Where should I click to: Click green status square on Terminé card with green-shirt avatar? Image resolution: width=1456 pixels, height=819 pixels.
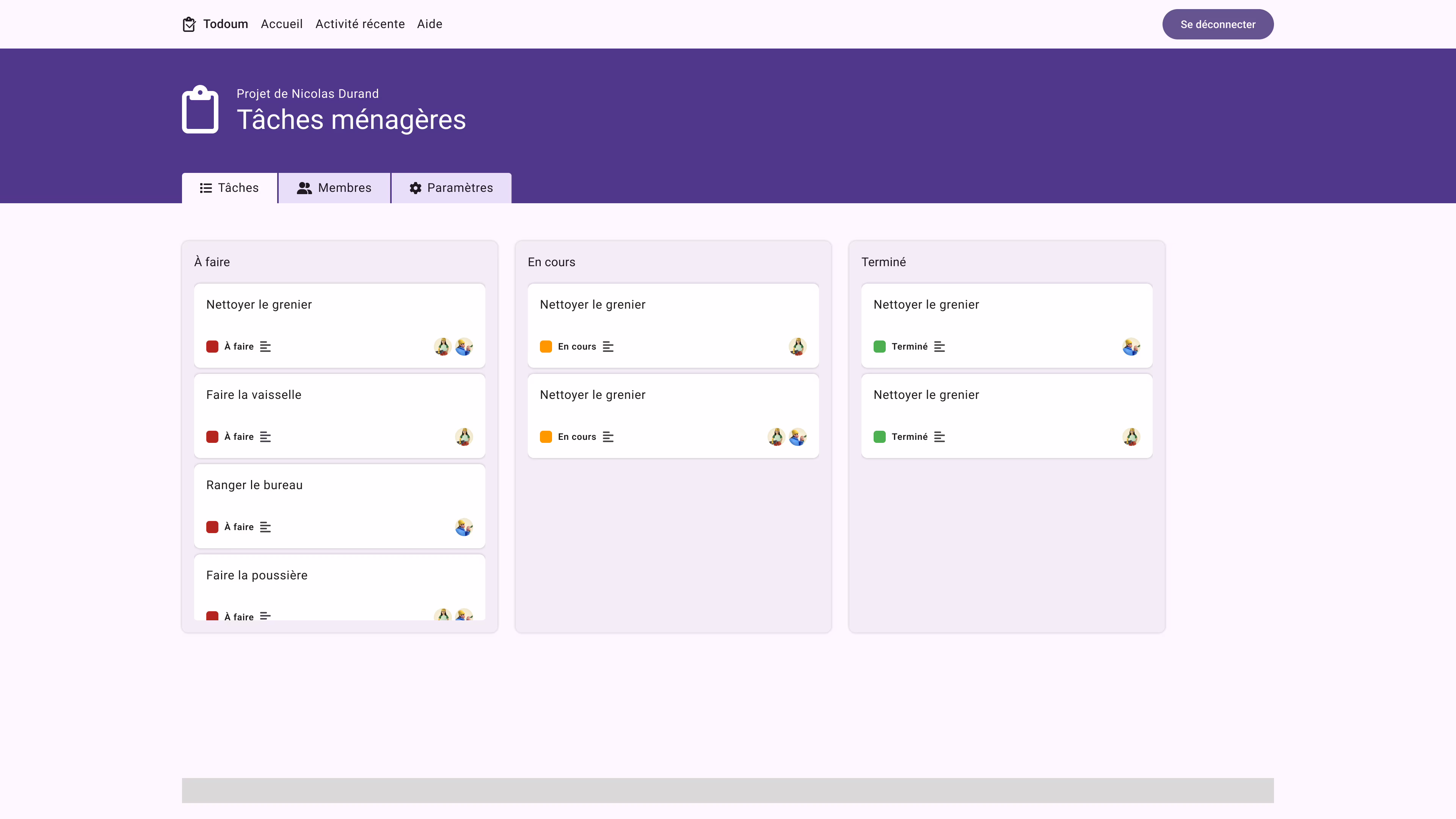point(880,437)
